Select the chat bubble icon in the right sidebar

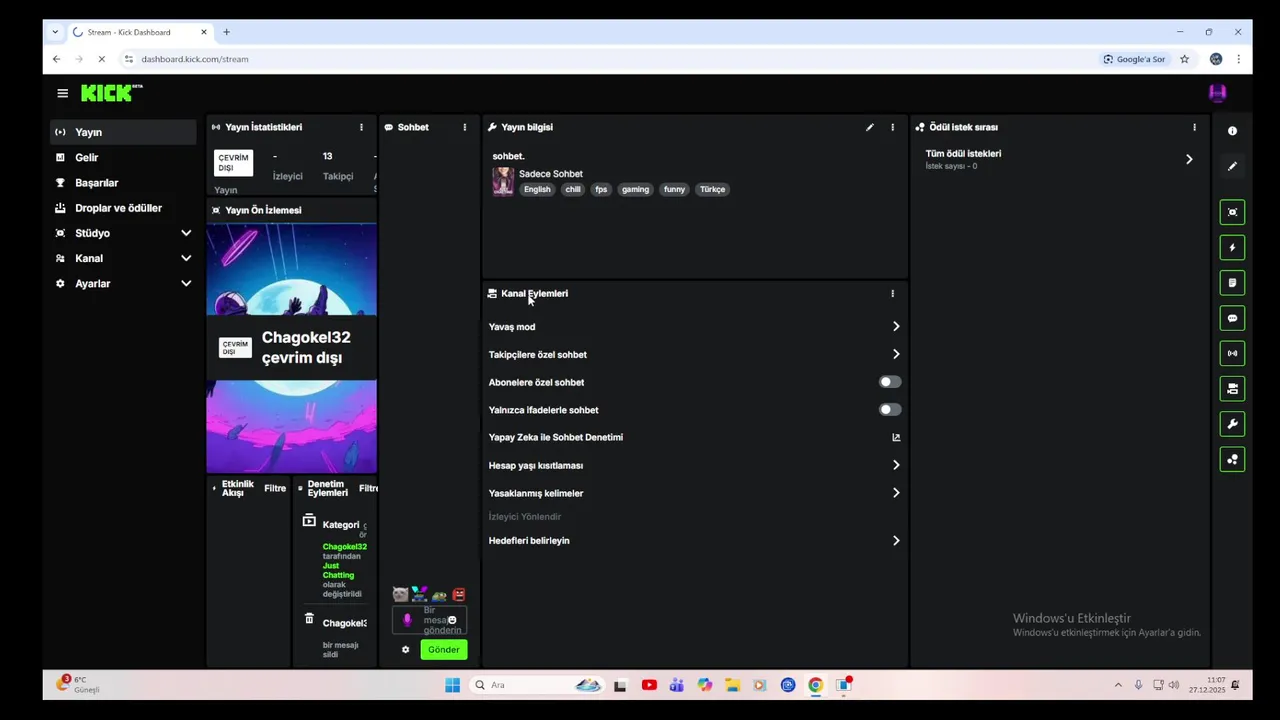1232,318
